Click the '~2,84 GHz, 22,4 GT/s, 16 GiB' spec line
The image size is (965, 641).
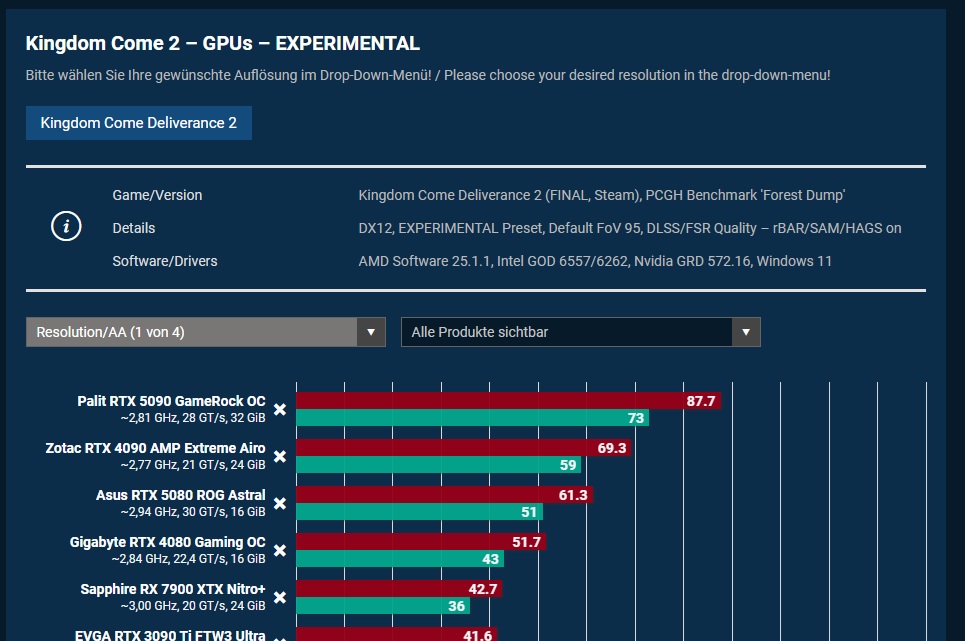188,559
